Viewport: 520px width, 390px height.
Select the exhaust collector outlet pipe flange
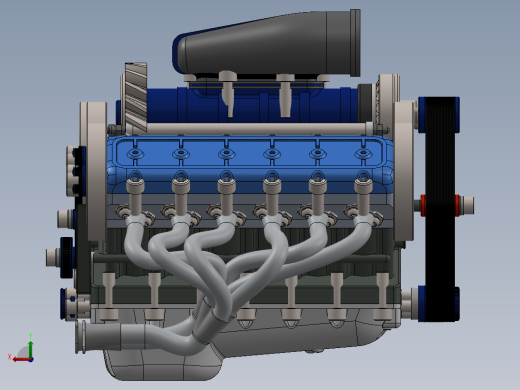pyautogui.click(x=81, y=336)
